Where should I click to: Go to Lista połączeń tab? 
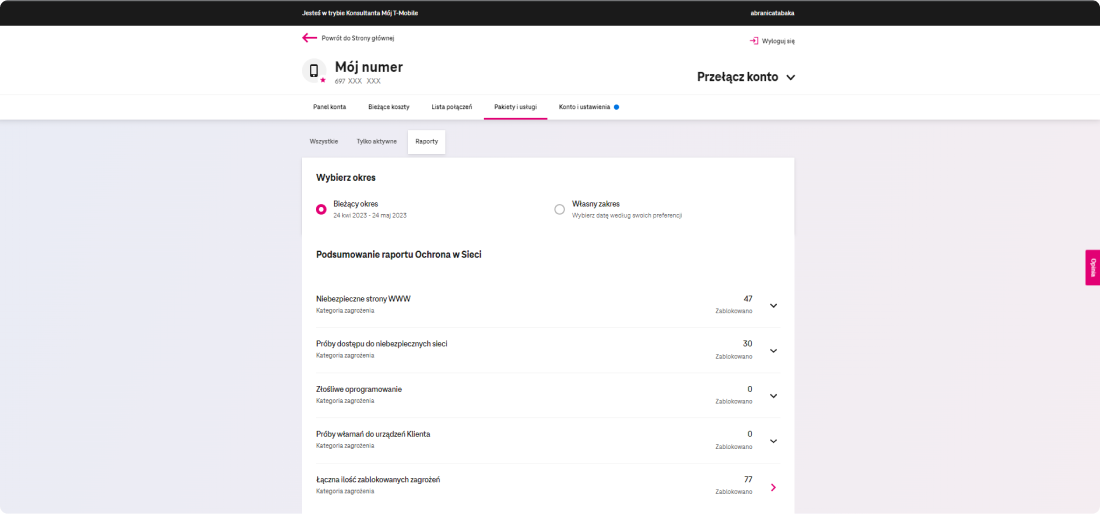(x=451, y=106)
